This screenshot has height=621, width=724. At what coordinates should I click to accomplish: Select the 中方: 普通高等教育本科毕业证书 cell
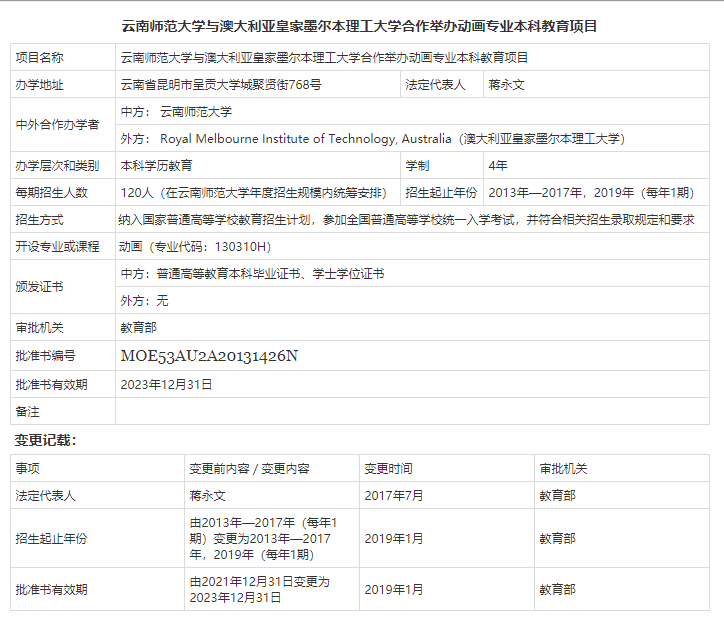[412, 273]
